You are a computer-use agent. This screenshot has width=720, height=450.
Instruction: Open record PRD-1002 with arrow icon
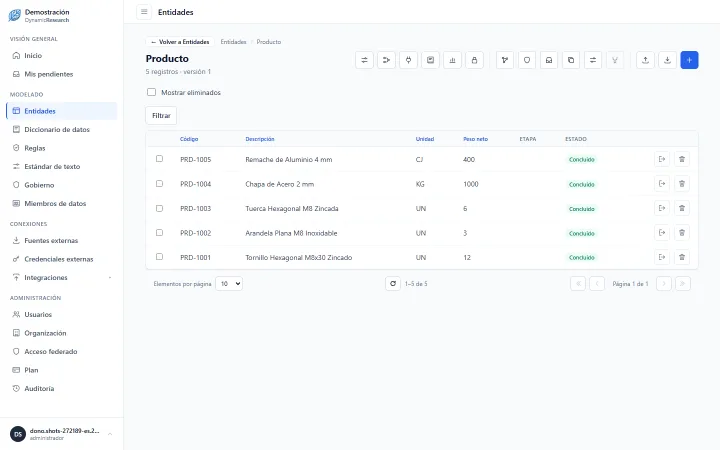(x=662, y=233)
